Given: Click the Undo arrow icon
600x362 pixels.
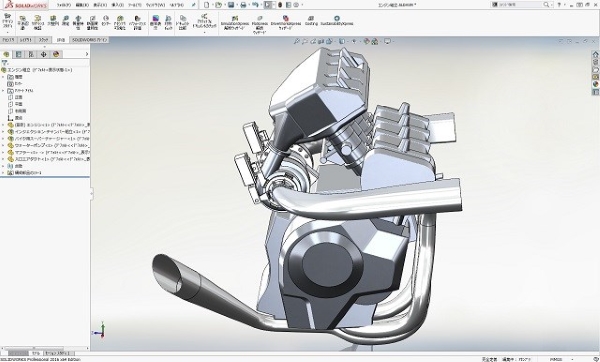Looking at the screenshot, I should pyautogui.click(x=255, y=5).
